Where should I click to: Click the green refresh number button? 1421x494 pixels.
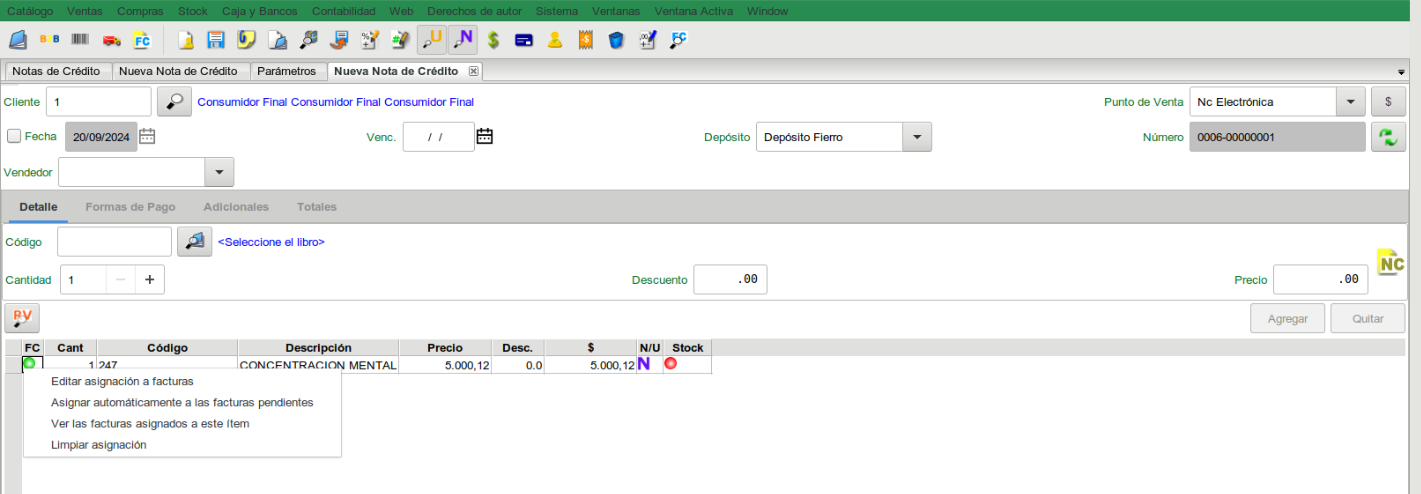pos(1388,137)
